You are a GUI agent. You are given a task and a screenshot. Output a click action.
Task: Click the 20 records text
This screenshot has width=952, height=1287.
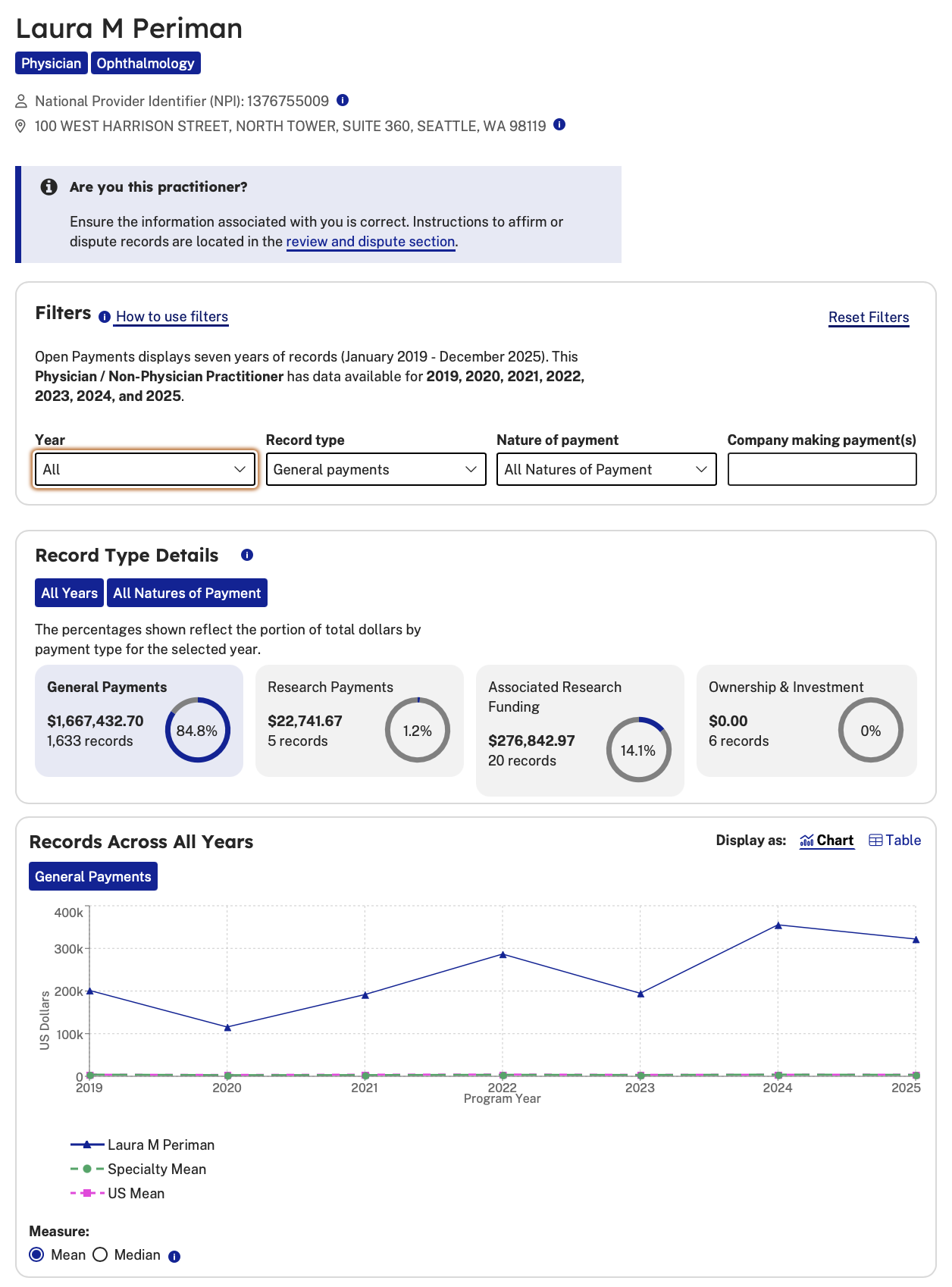point(522,760)
